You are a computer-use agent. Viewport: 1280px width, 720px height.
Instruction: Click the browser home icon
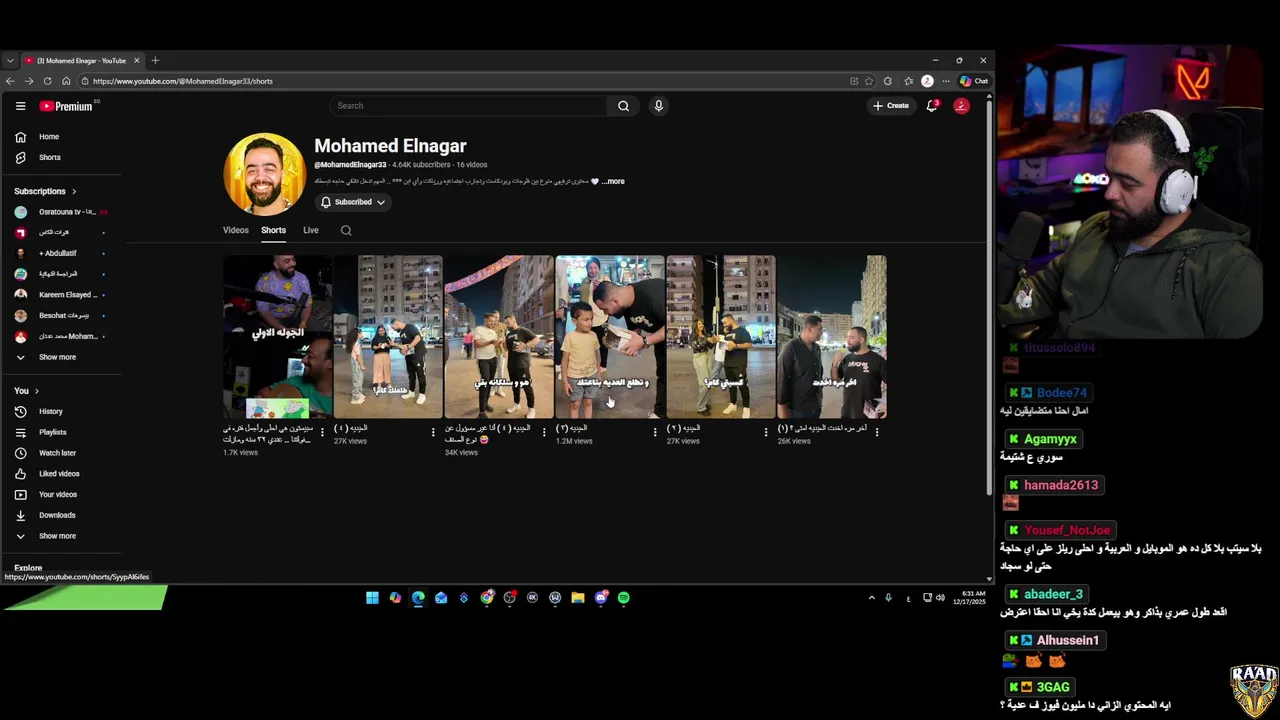66,81
